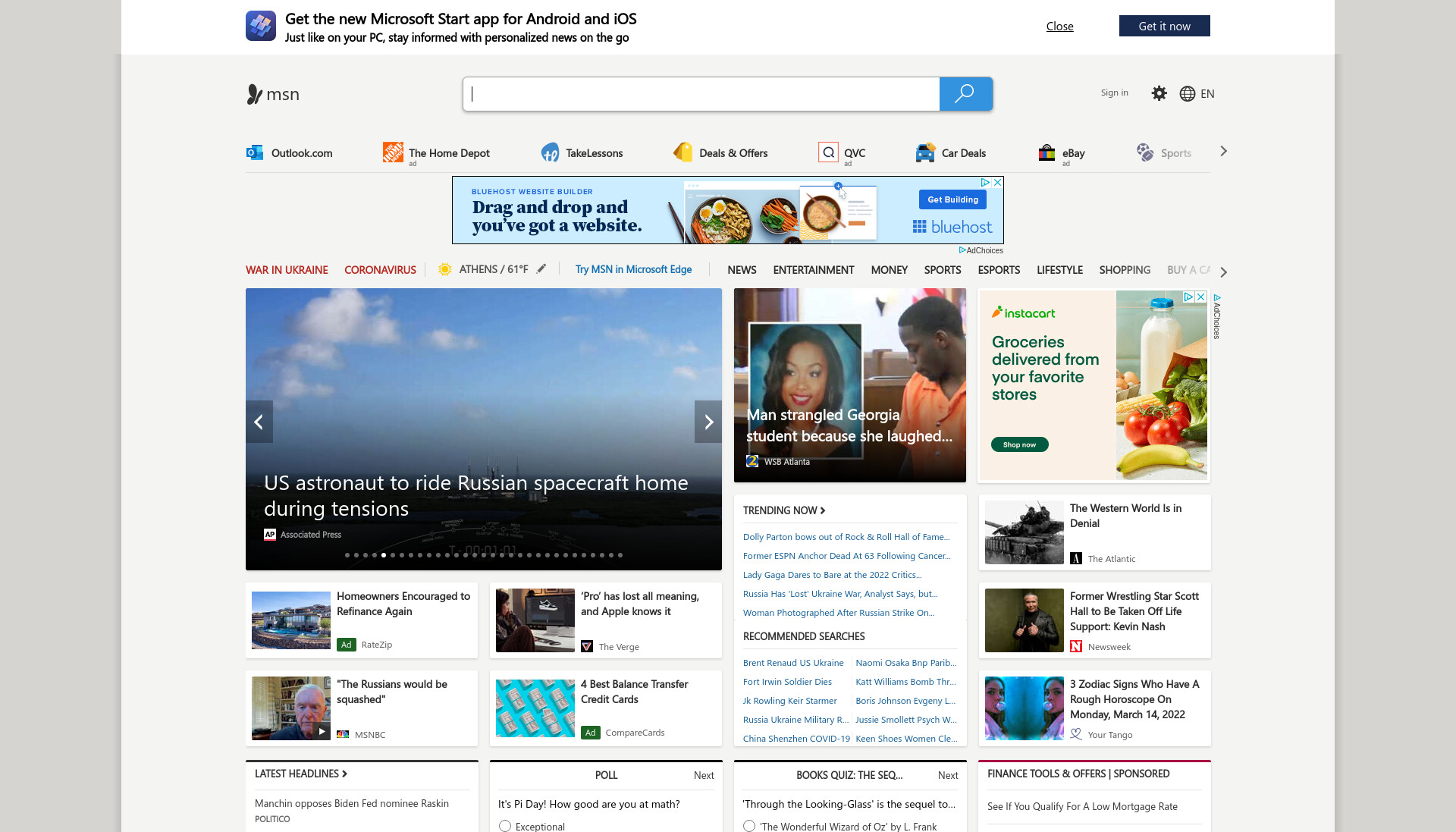Open Sports shortcut icon
Viewport: 1456px width, 832px height.
pos(1144,152)
